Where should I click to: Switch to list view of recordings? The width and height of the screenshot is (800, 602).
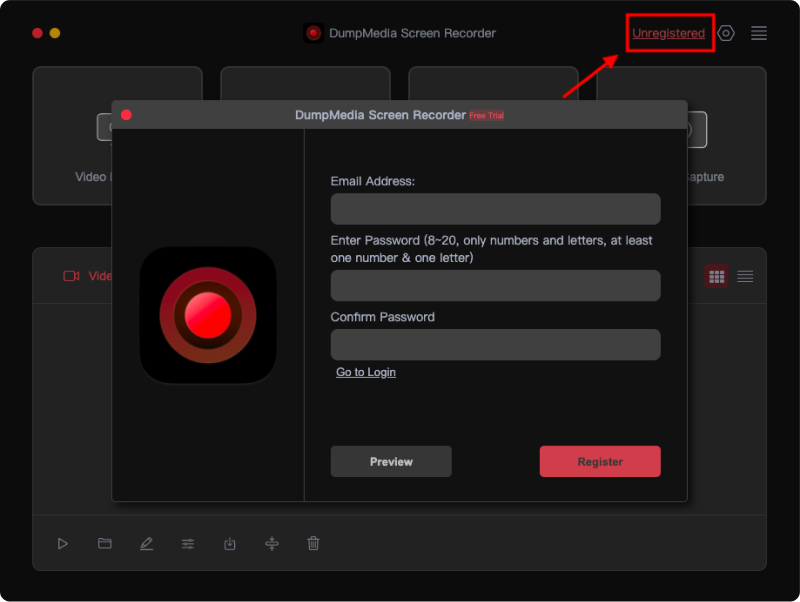coord(745,277)
